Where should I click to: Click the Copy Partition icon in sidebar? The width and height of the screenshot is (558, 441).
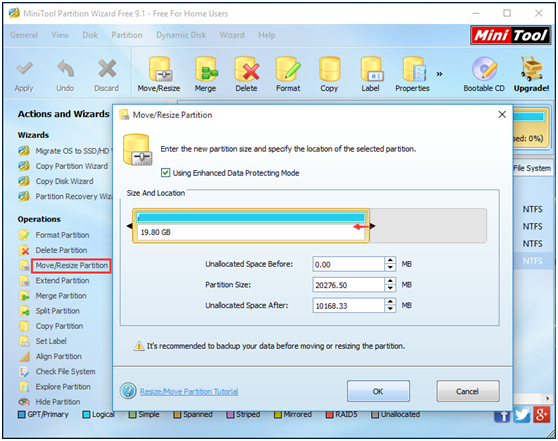[24, 326]
